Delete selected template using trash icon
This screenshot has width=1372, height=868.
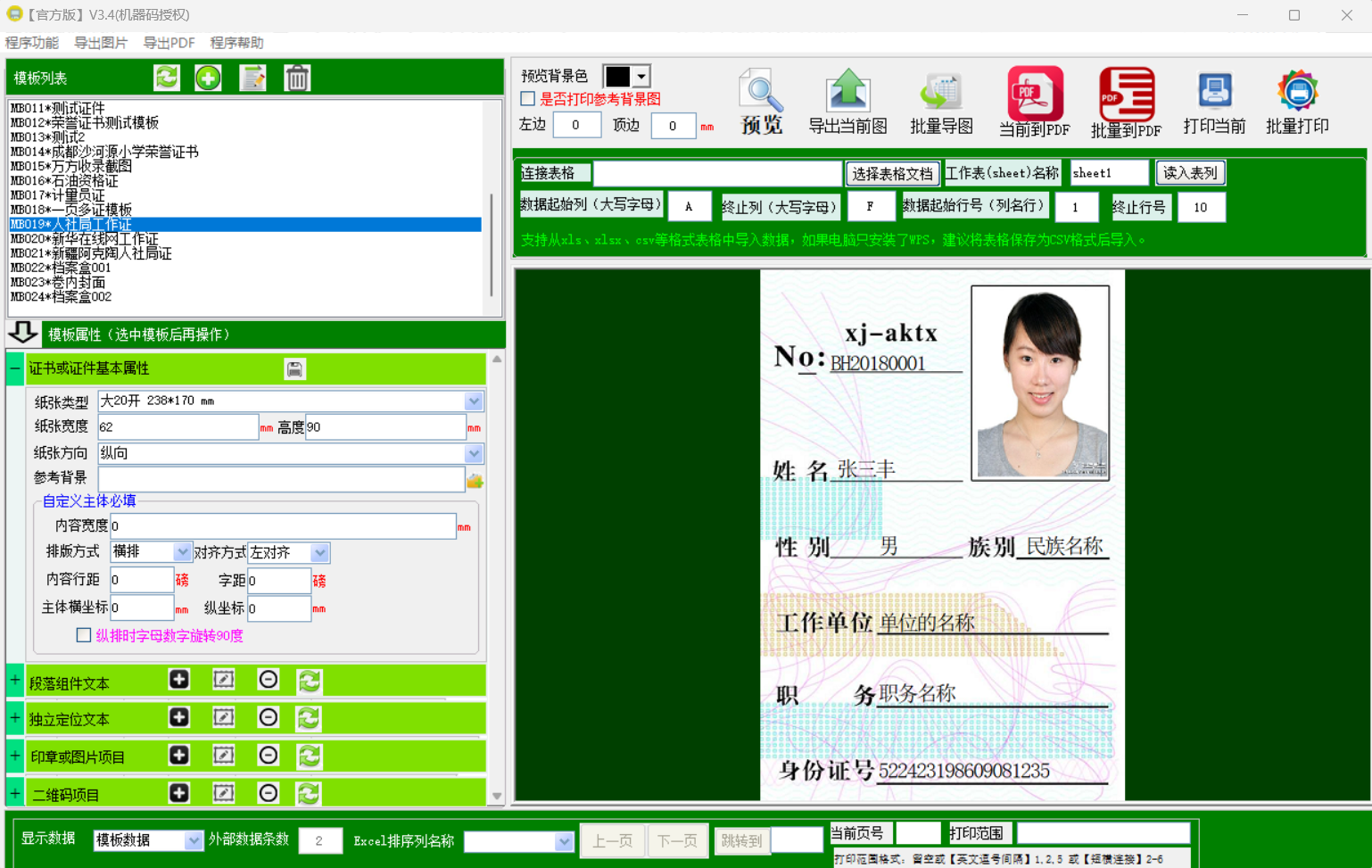point(297,78)
